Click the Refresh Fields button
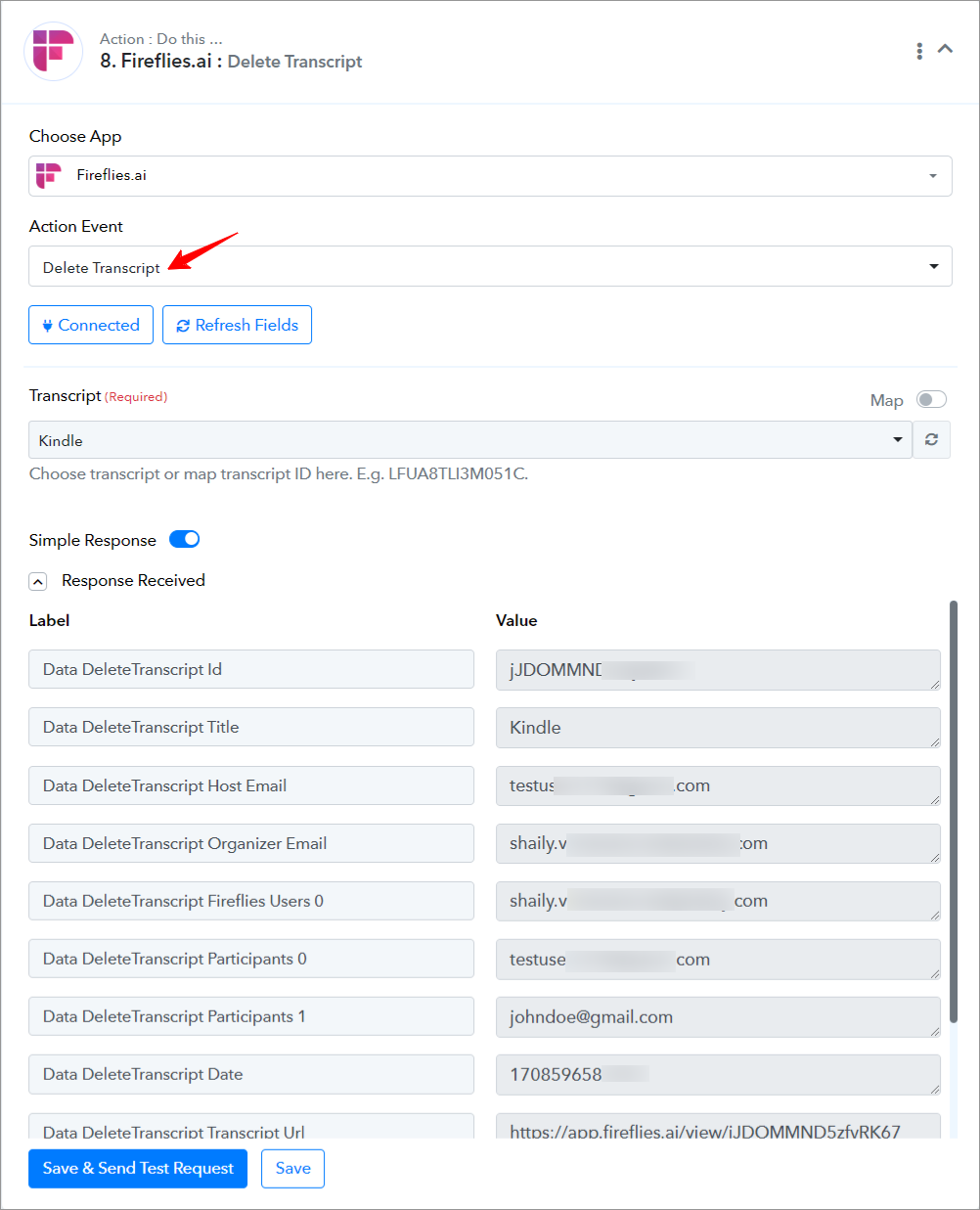Screen dimensions: 980x1210 click(x=237, y=325)
